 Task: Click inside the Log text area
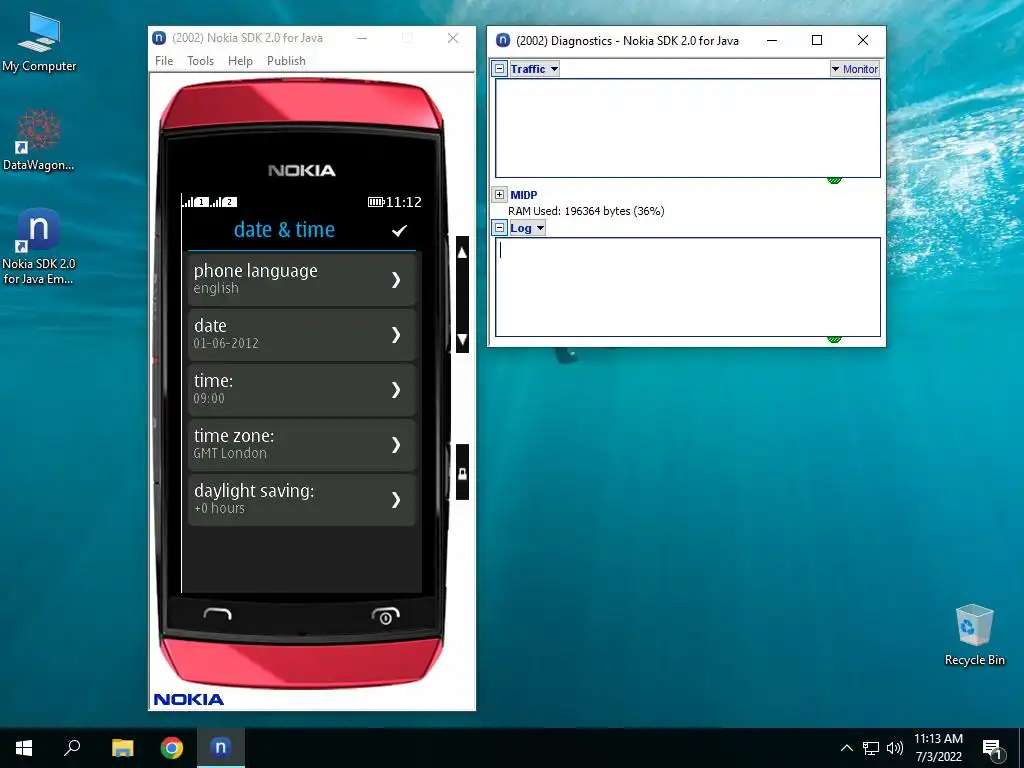coord(688,287)
